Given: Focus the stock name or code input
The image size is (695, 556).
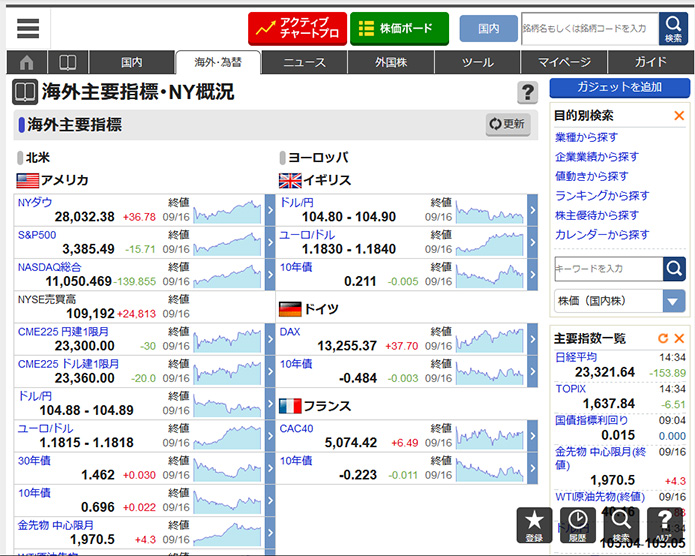Looking at the screenshot, I should [x=590, y=29].
